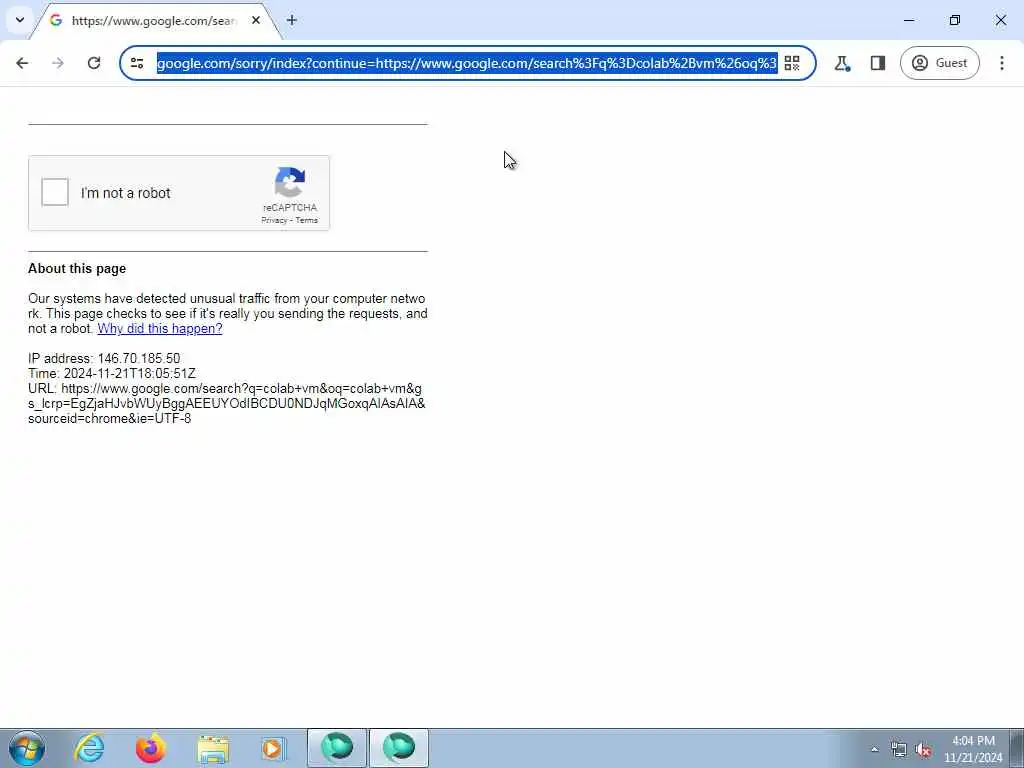Open network status tray icon
The width and height of the screenshot is (1024, 768).
pos(899,749)
